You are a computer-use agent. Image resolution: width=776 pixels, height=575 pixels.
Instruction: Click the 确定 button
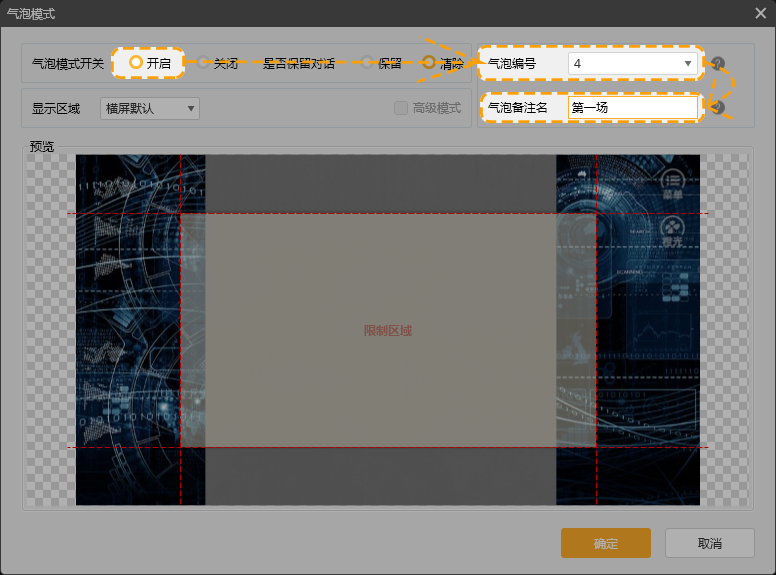[606, 543]
